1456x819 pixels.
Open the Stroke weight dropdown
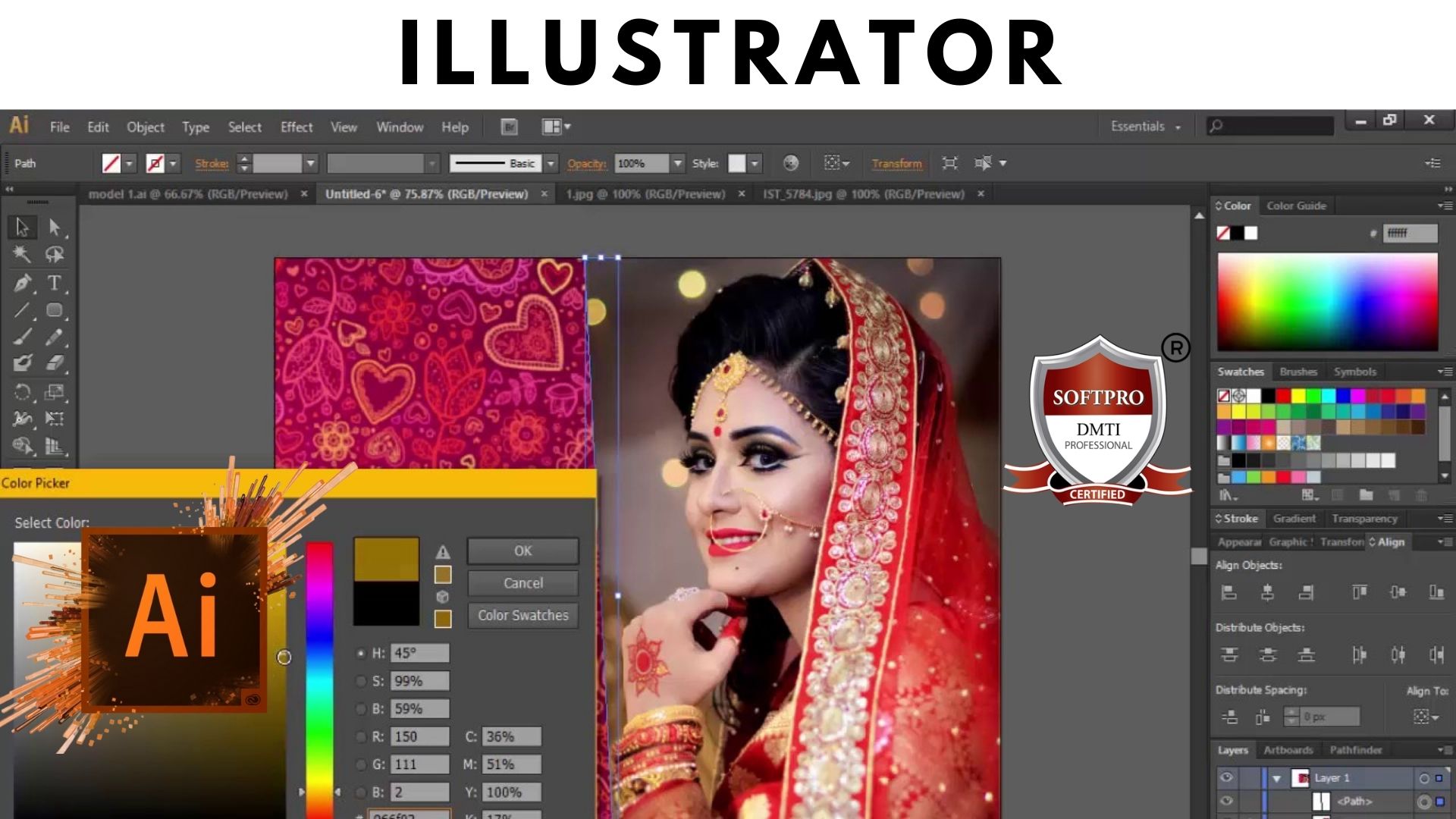[310, 163]
